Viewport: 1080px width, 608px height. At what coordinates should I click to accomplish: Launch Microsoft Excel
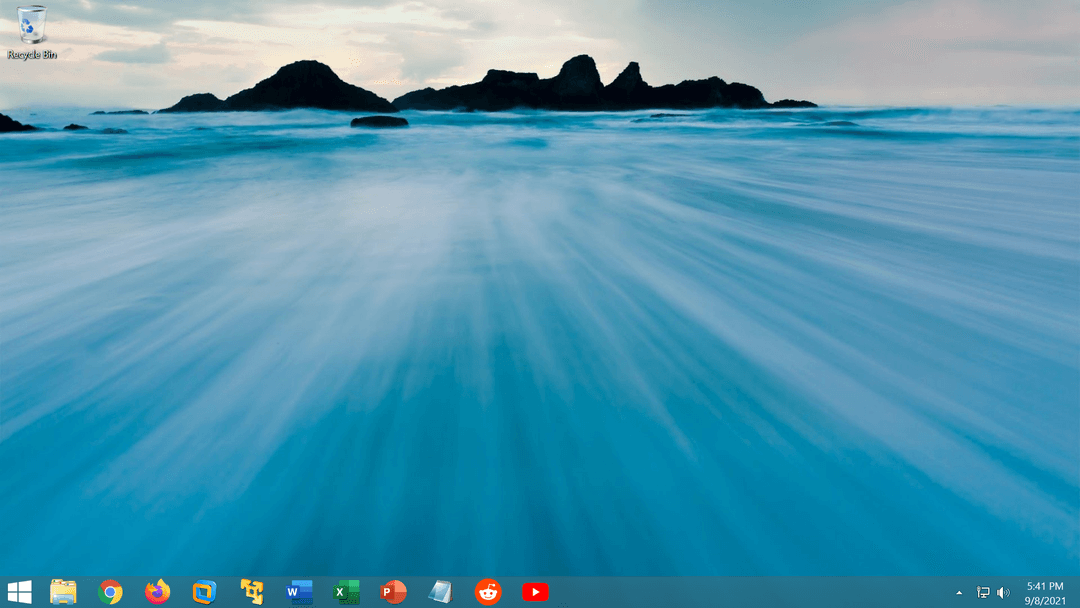tap(345, 592)
